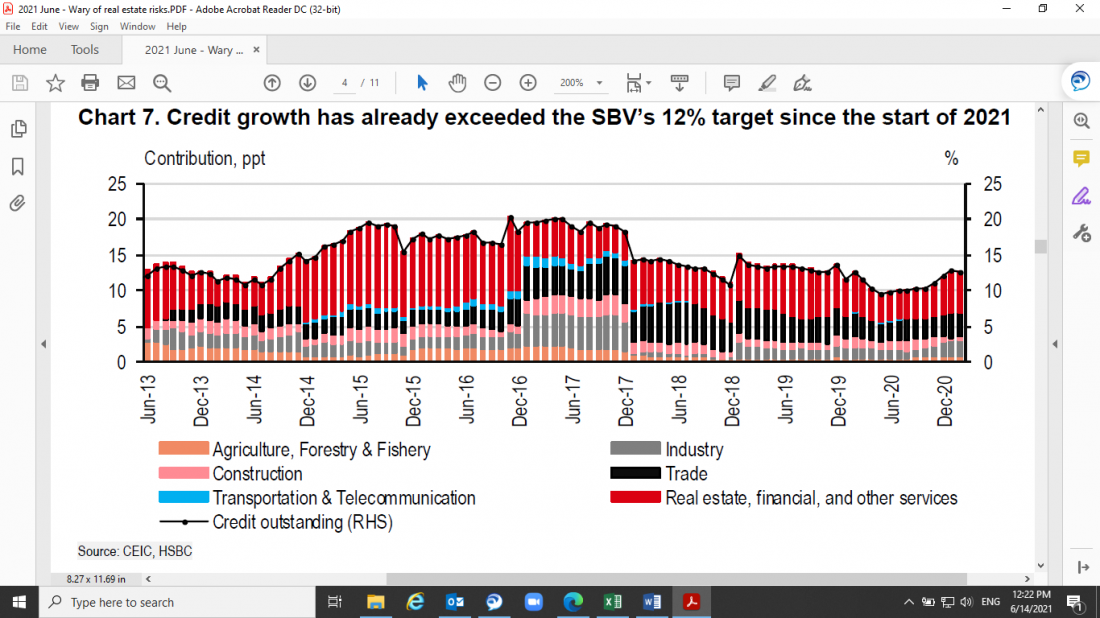Activate the Selection arrow tool
Screen dimensions: 1100x618
(x=421, y=83)
